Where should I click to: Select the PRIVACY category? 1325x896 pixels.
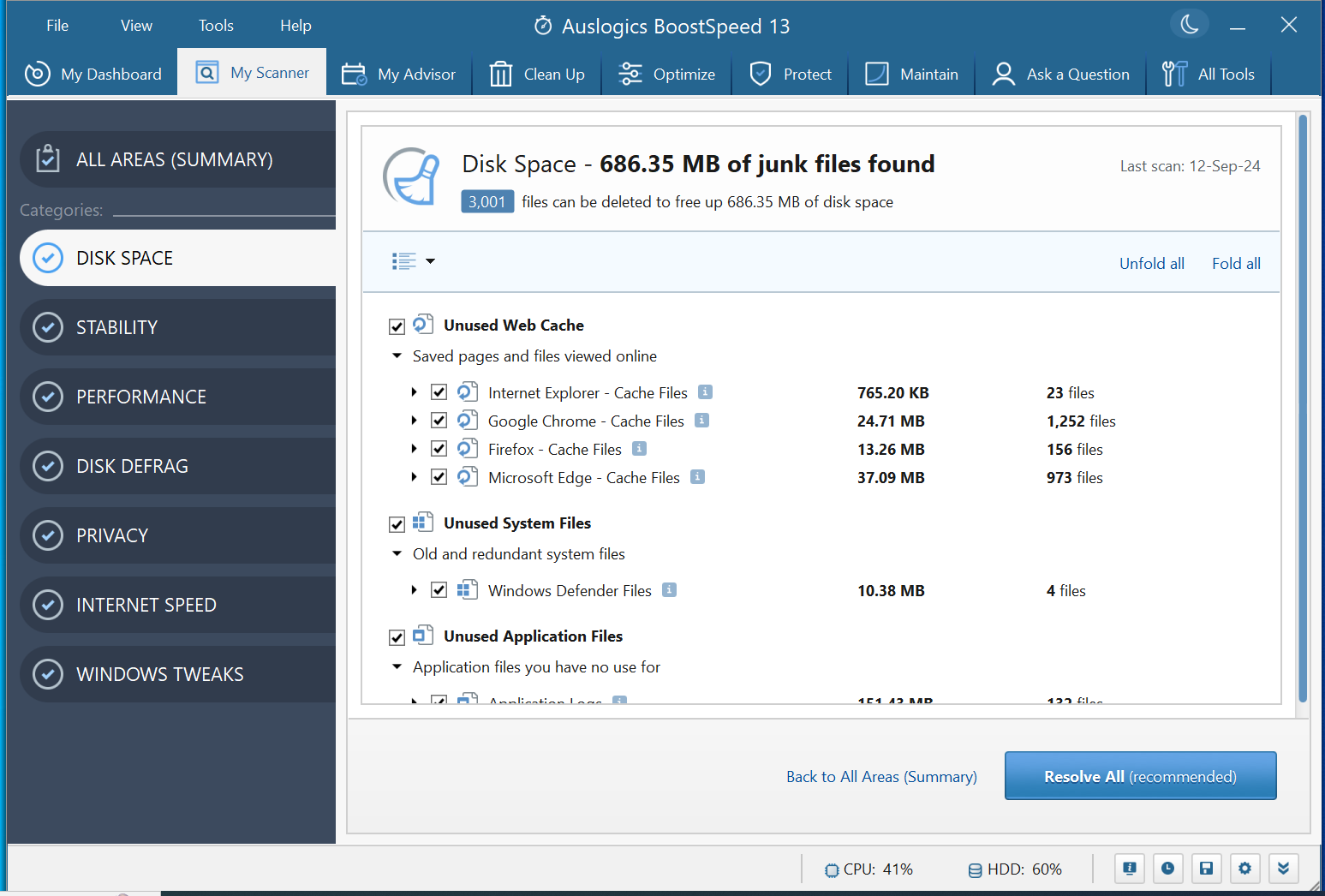pos(177,535)
